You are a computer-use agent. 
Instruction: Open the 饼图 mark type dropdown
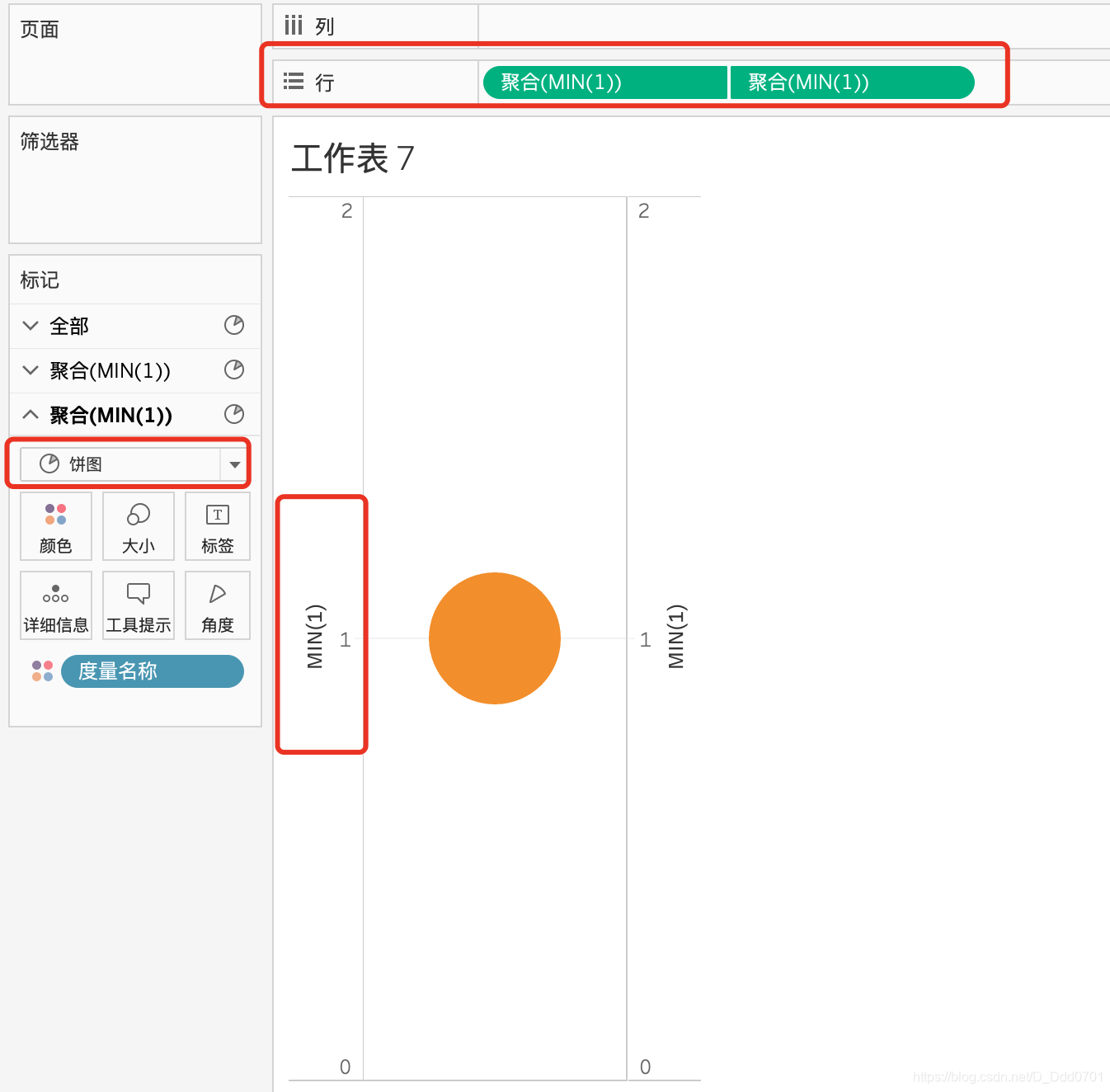(x=133, y=464)
